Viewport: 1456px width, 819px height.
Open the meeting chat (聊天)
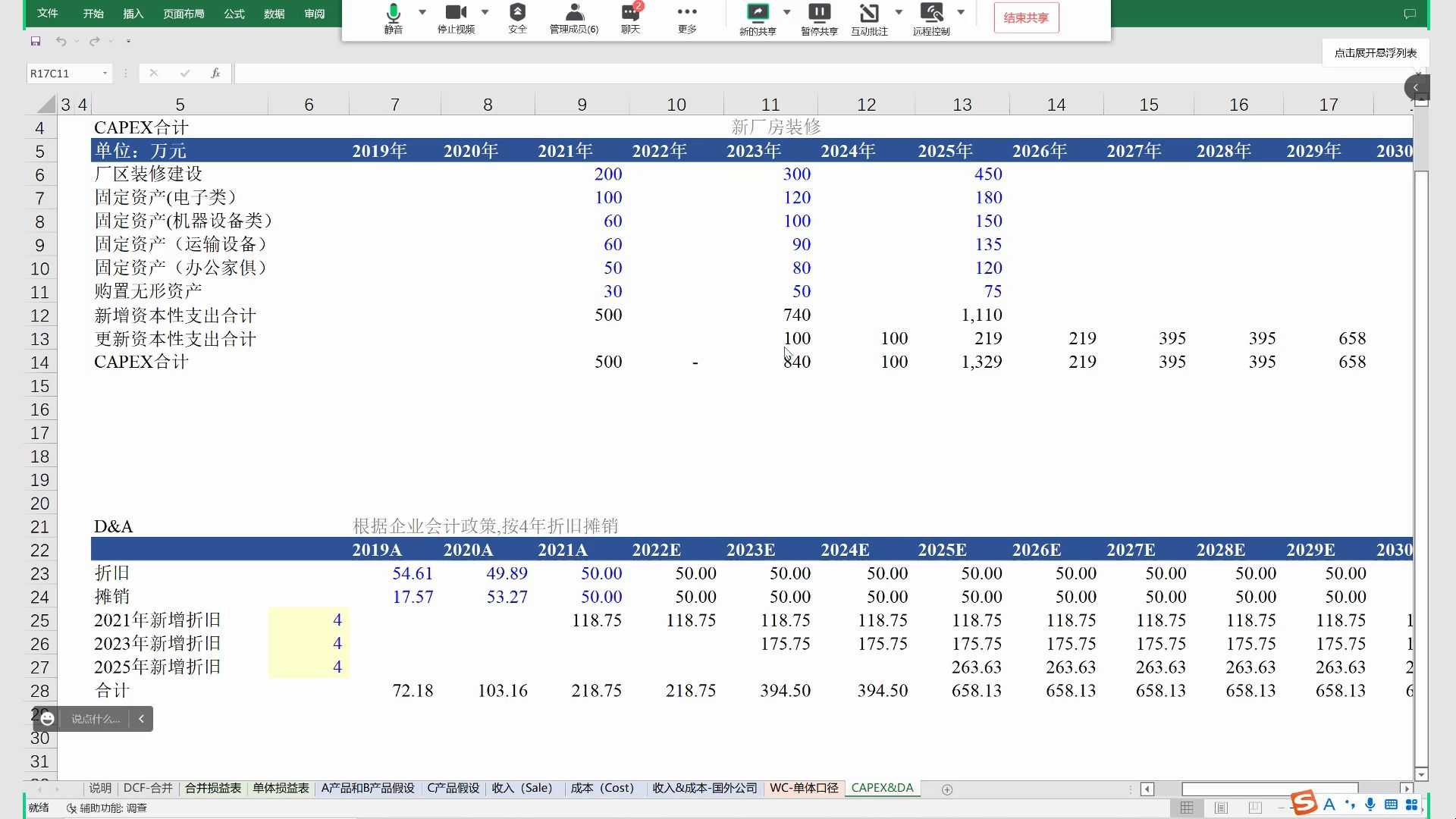(631, 18)
